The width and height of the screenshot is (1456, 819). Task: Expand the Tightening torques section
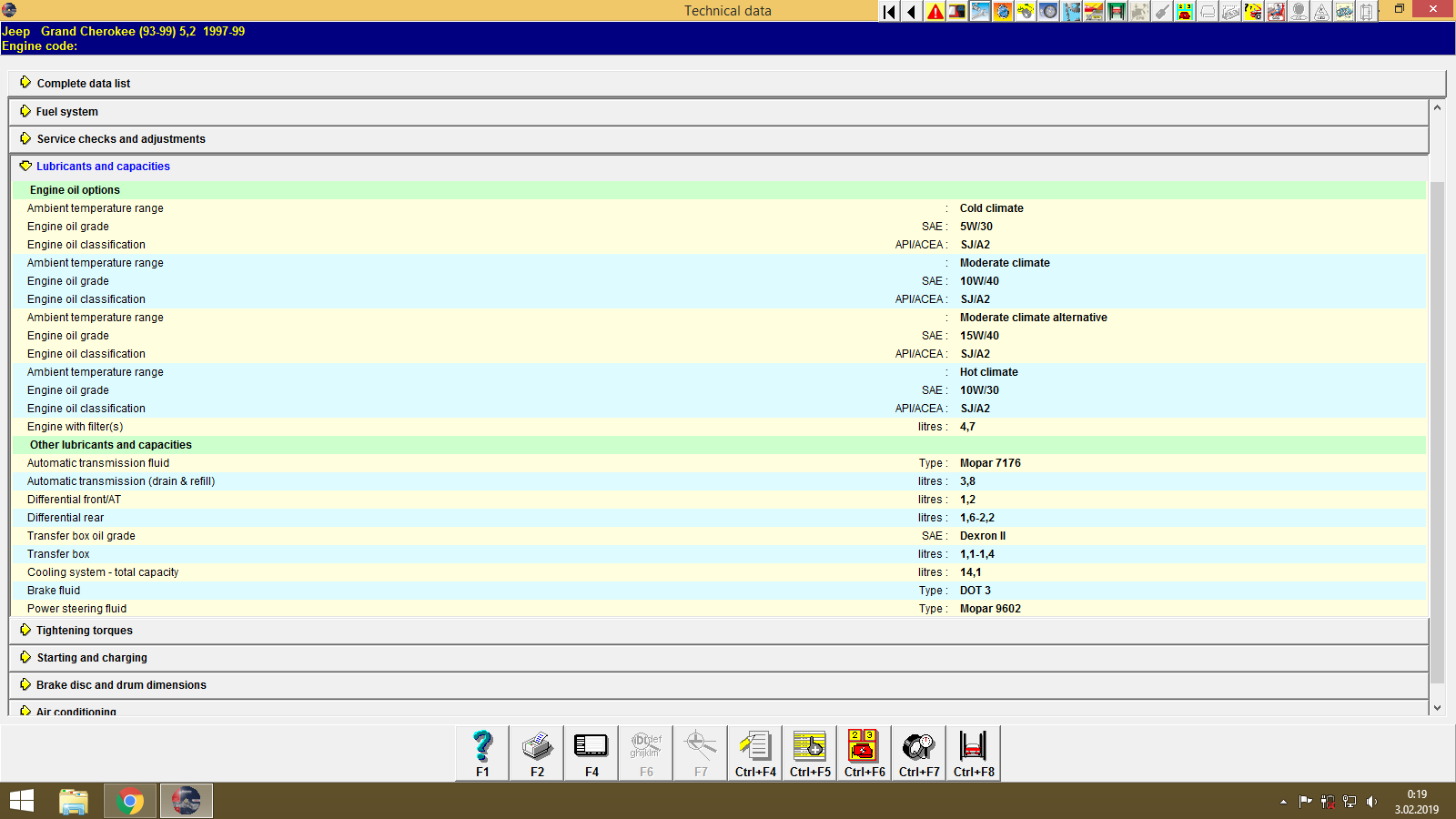84,630
